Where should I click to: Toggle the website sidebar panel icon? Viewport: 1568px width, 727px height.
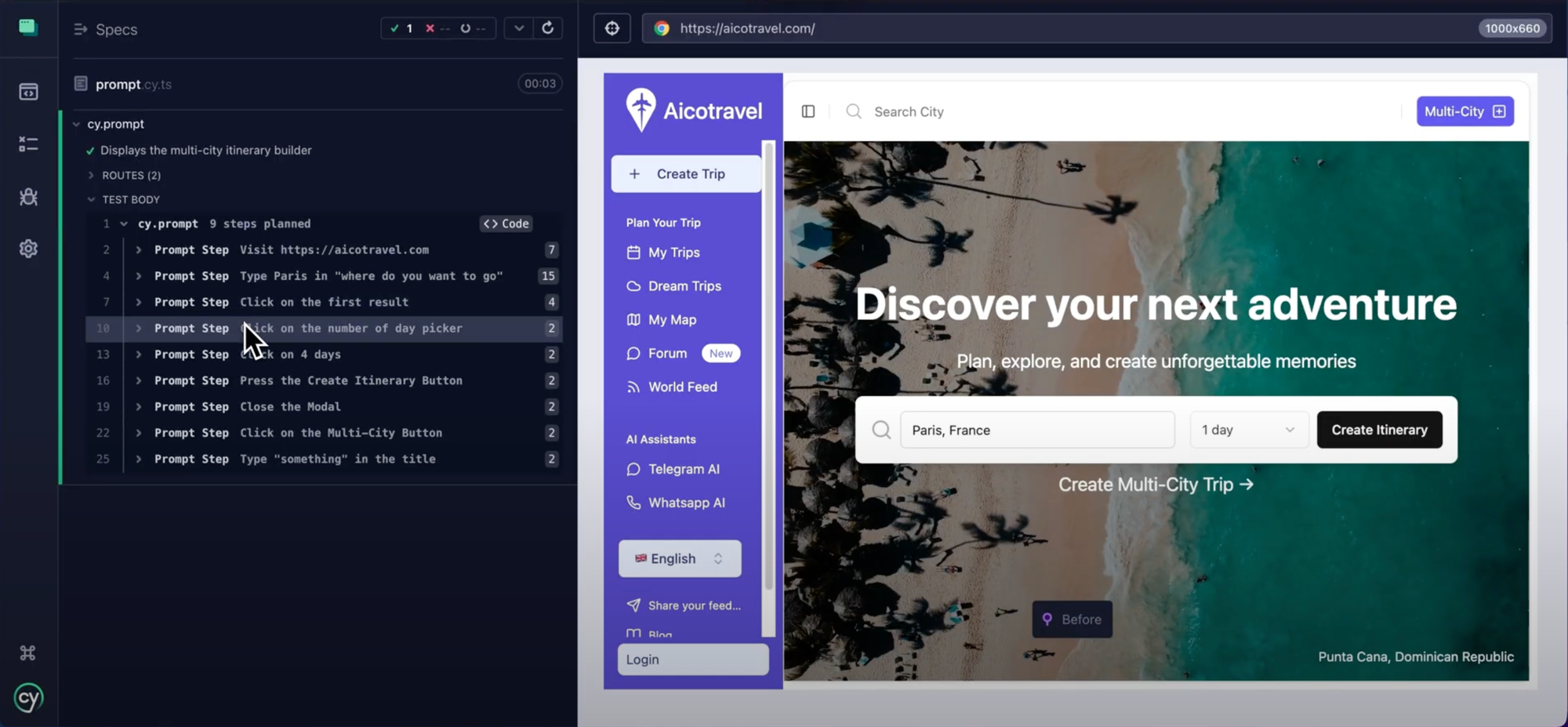tap(808, 111)
